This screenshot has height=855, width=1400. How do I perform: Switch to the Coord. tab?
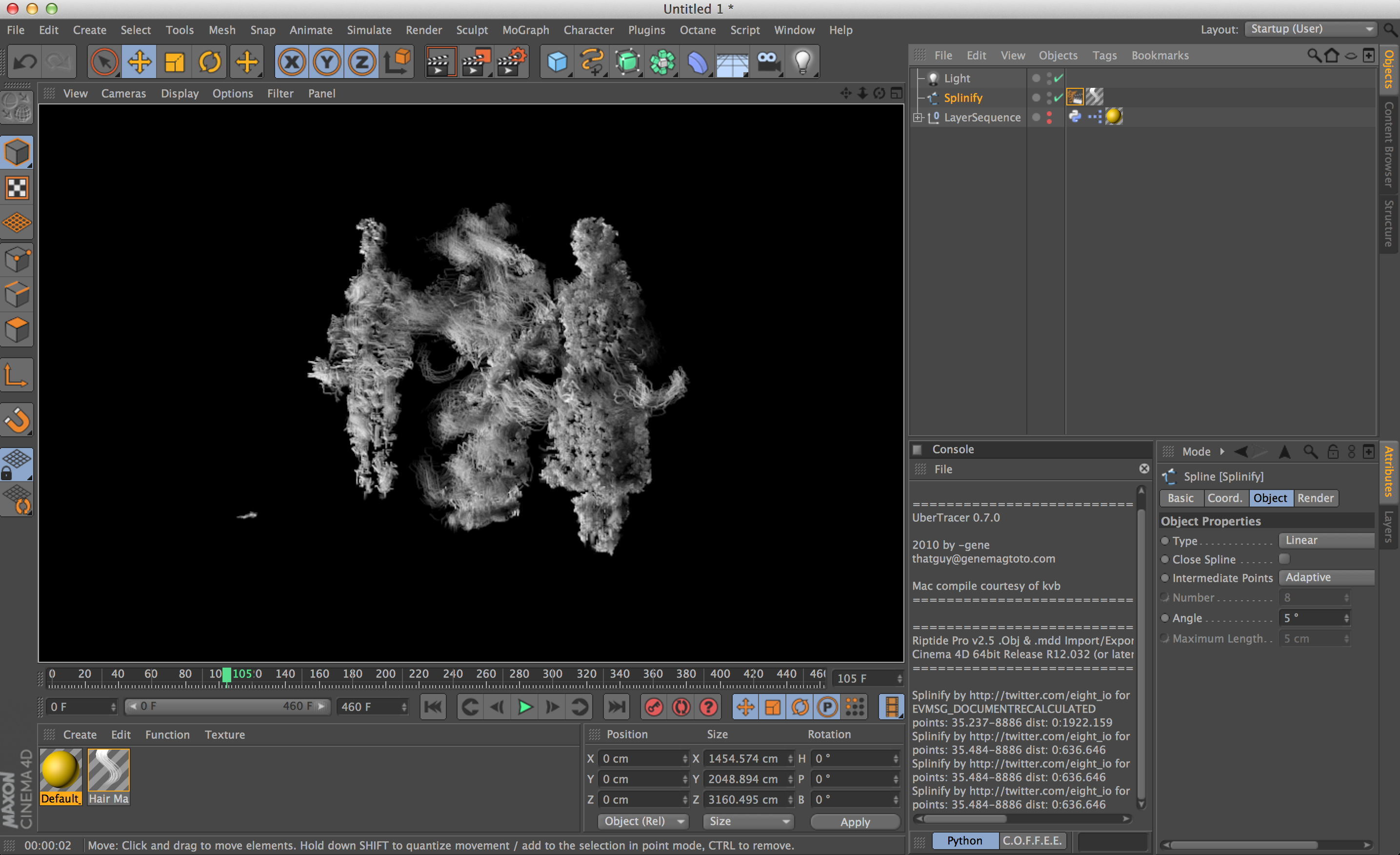[x=1225, y=498]
